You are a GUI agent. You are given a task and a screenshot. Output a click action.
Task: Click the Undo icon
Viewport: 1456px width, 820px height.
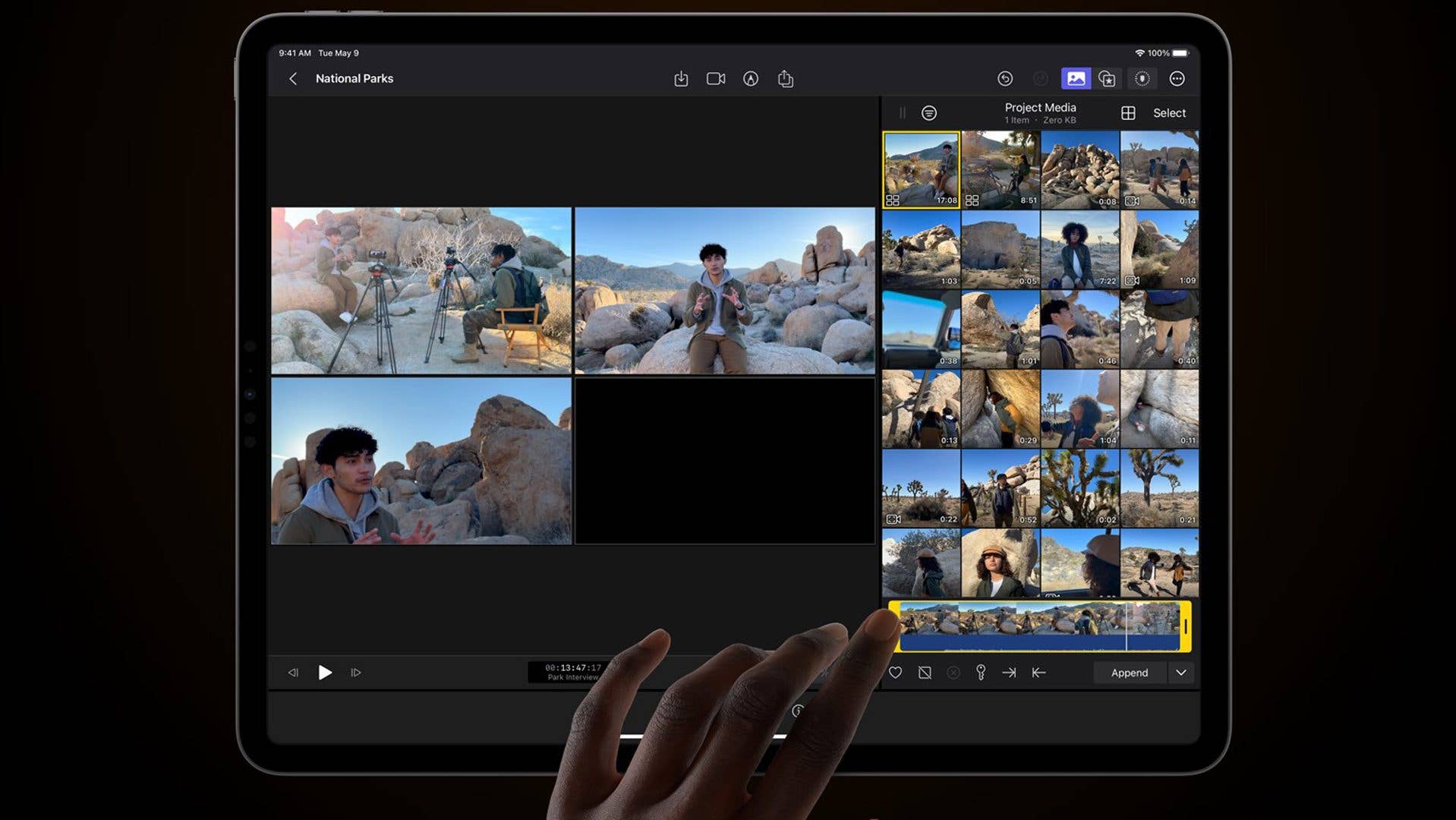click(x=1005, y=78)
